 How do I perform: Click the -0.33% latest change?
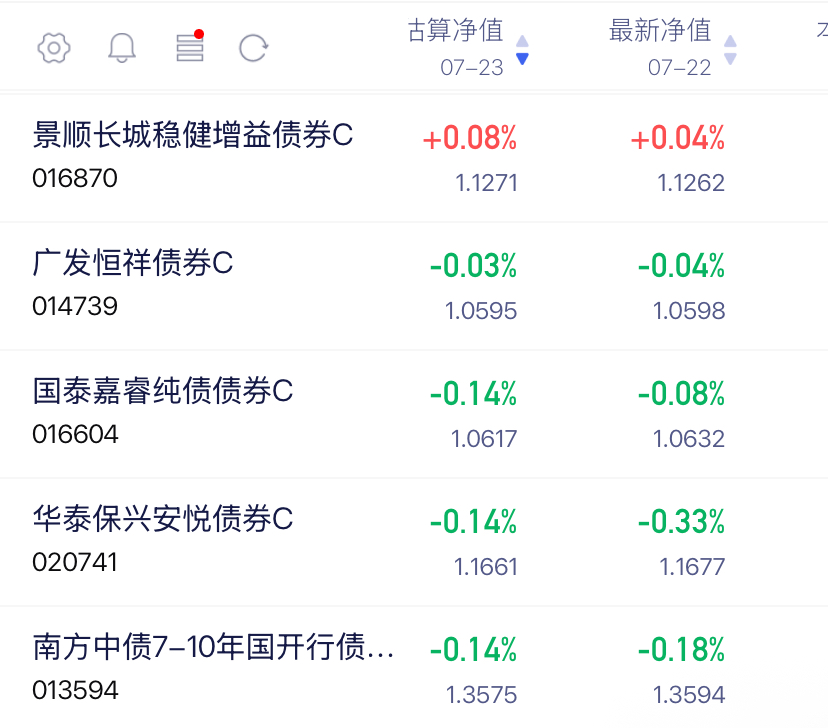click(x=681, y=522)
